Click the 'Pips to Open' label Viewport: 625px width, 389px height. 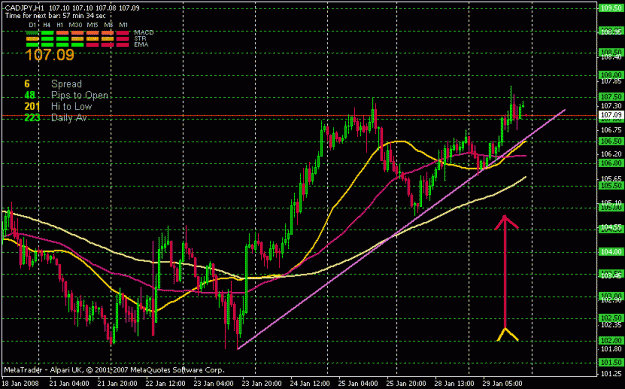tap(80, 95)
